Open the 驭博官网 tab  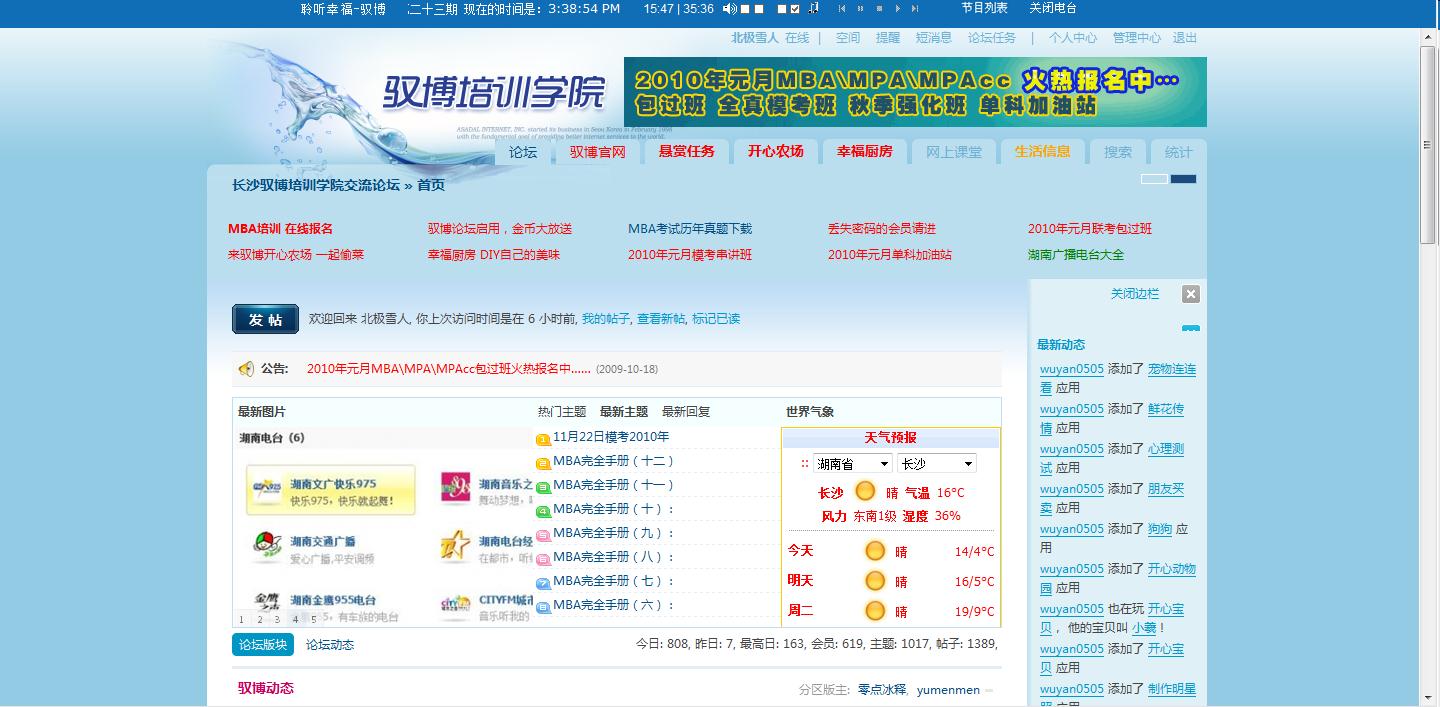tap(598, 152)
